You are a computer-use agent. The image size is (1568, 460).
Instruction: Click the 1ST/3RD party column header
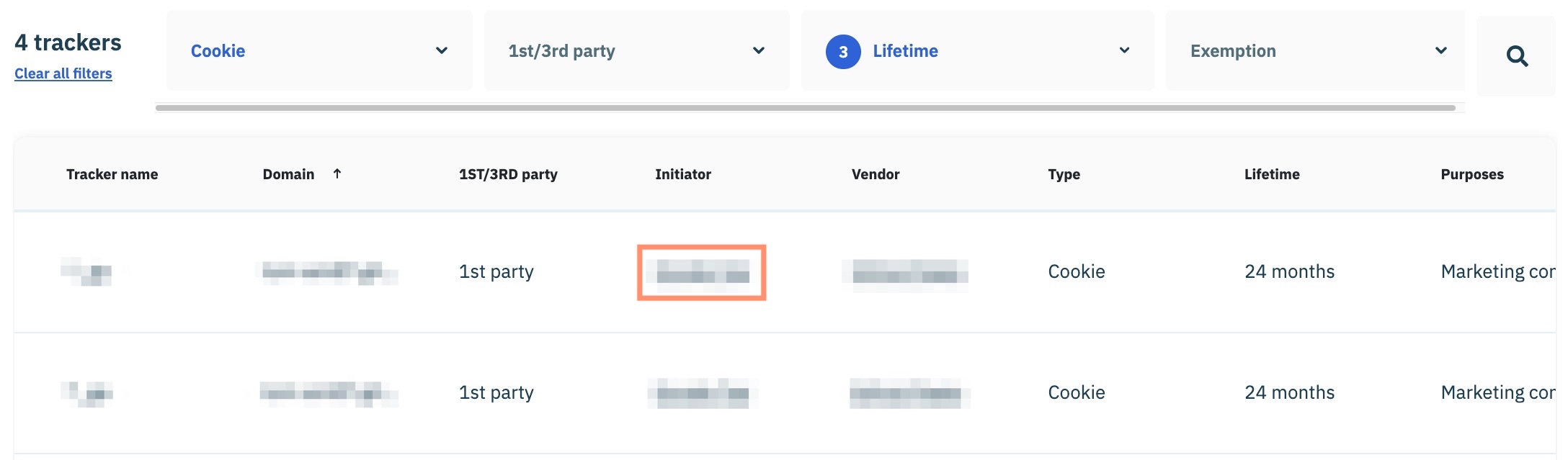[508, 174]
